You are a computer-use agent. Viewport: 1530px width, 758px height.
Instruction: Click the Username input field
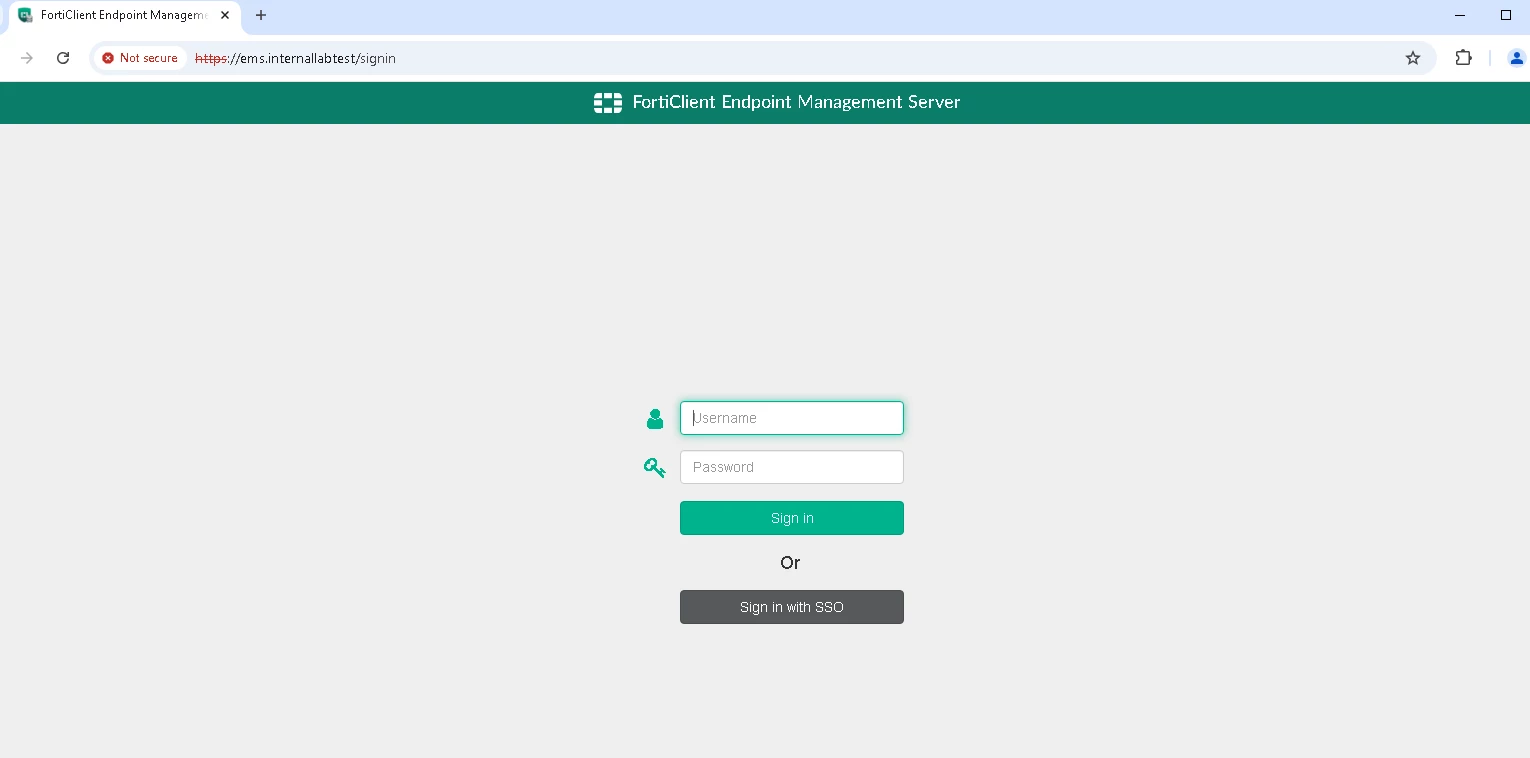click(792, 418)
